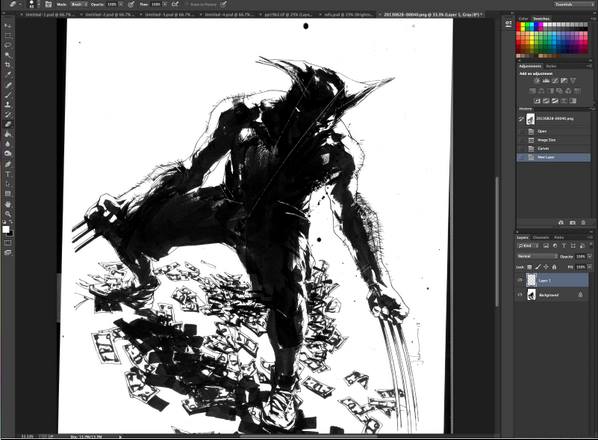The image size is (598, 440).
Task: Select the Paint Bucket tool
Action: [x=8, y=134]
